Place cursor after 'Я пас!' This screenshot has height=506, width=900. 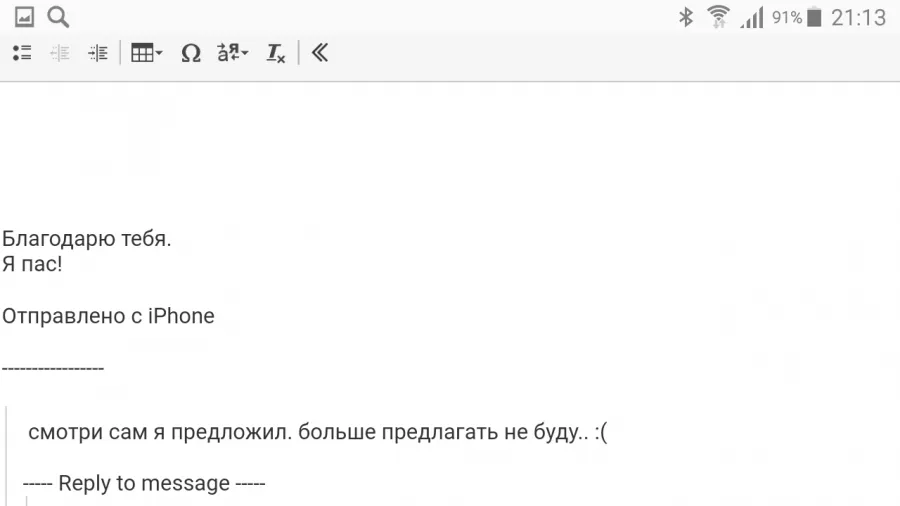63,264
